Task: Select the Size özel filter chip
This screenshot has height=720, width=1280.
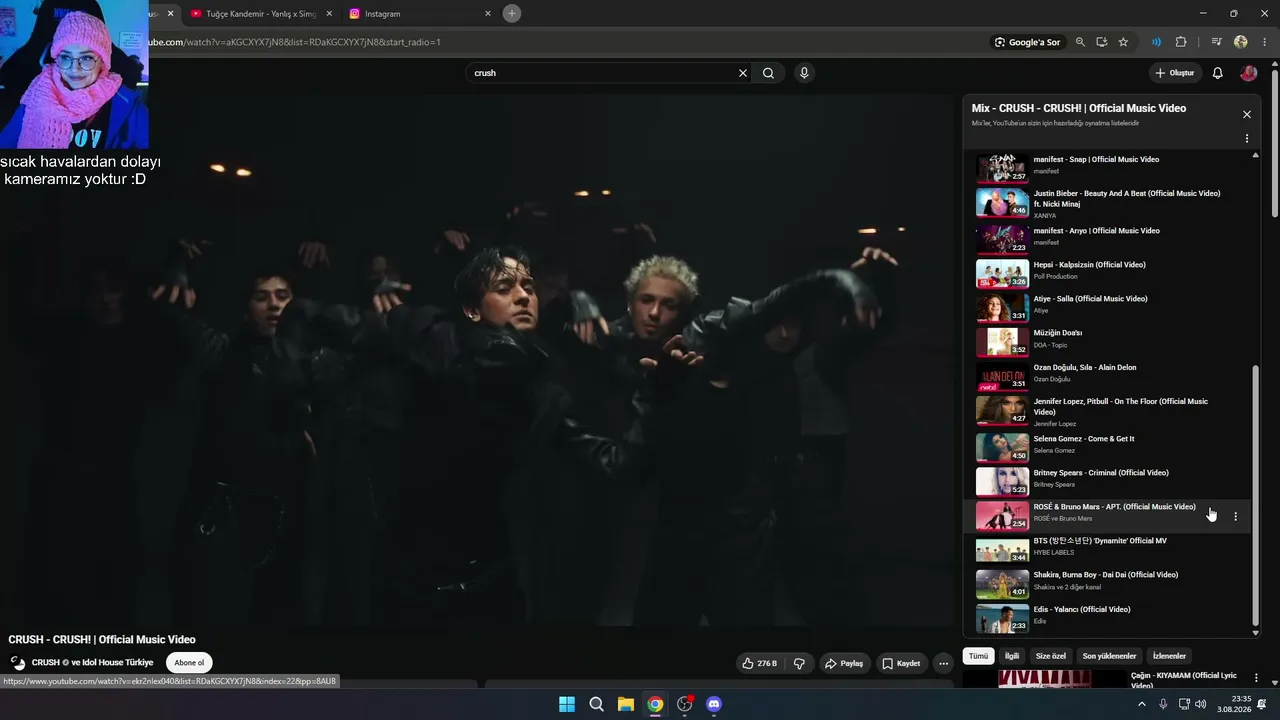Action: (x=1051, y=656)
